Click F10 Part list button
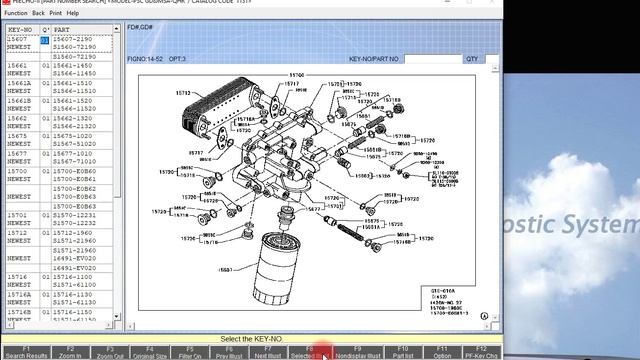 point(403,352)
